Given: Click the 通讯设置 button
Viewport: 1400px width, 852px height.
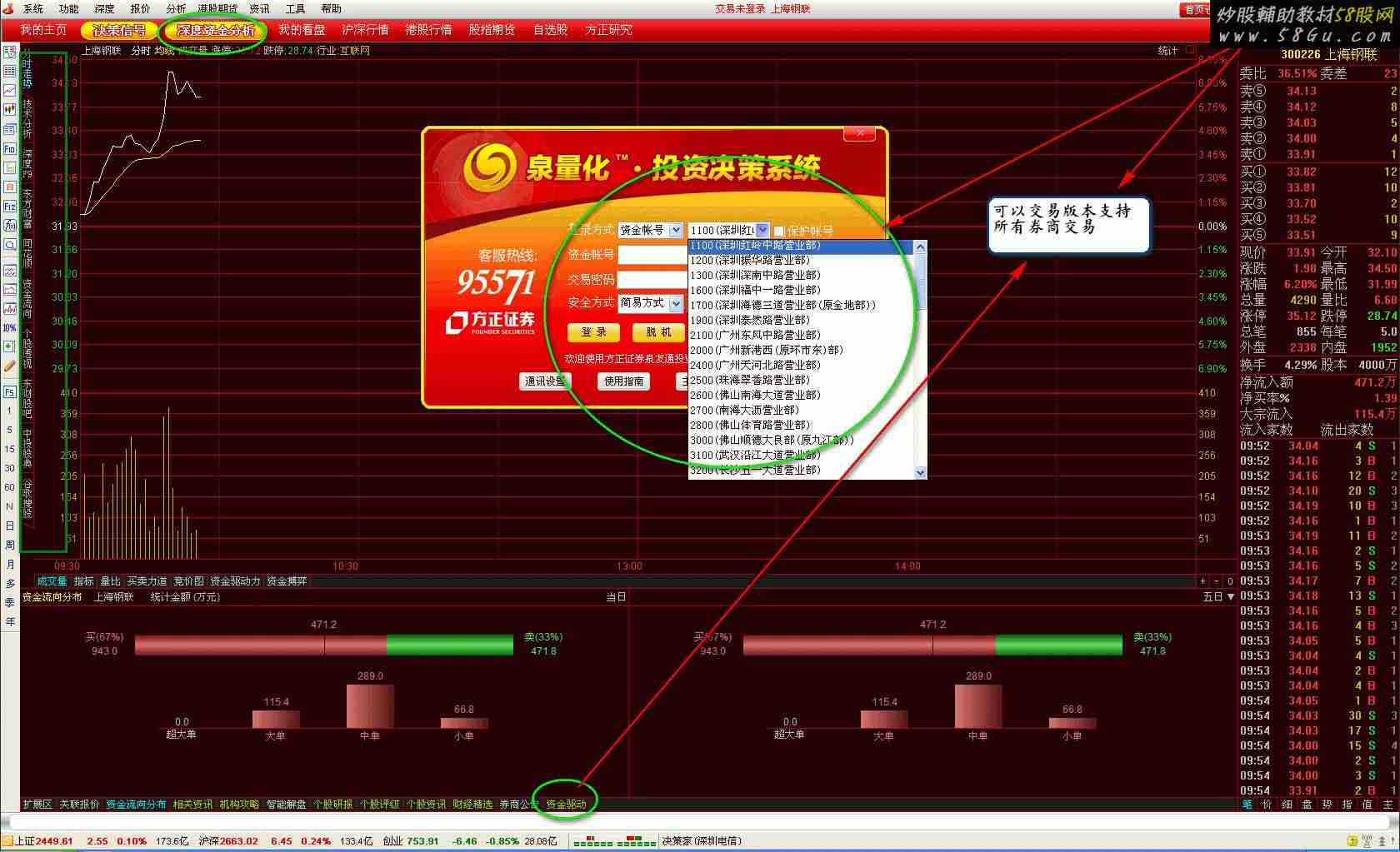Looking at the screenshot, I should coord(545,381).
